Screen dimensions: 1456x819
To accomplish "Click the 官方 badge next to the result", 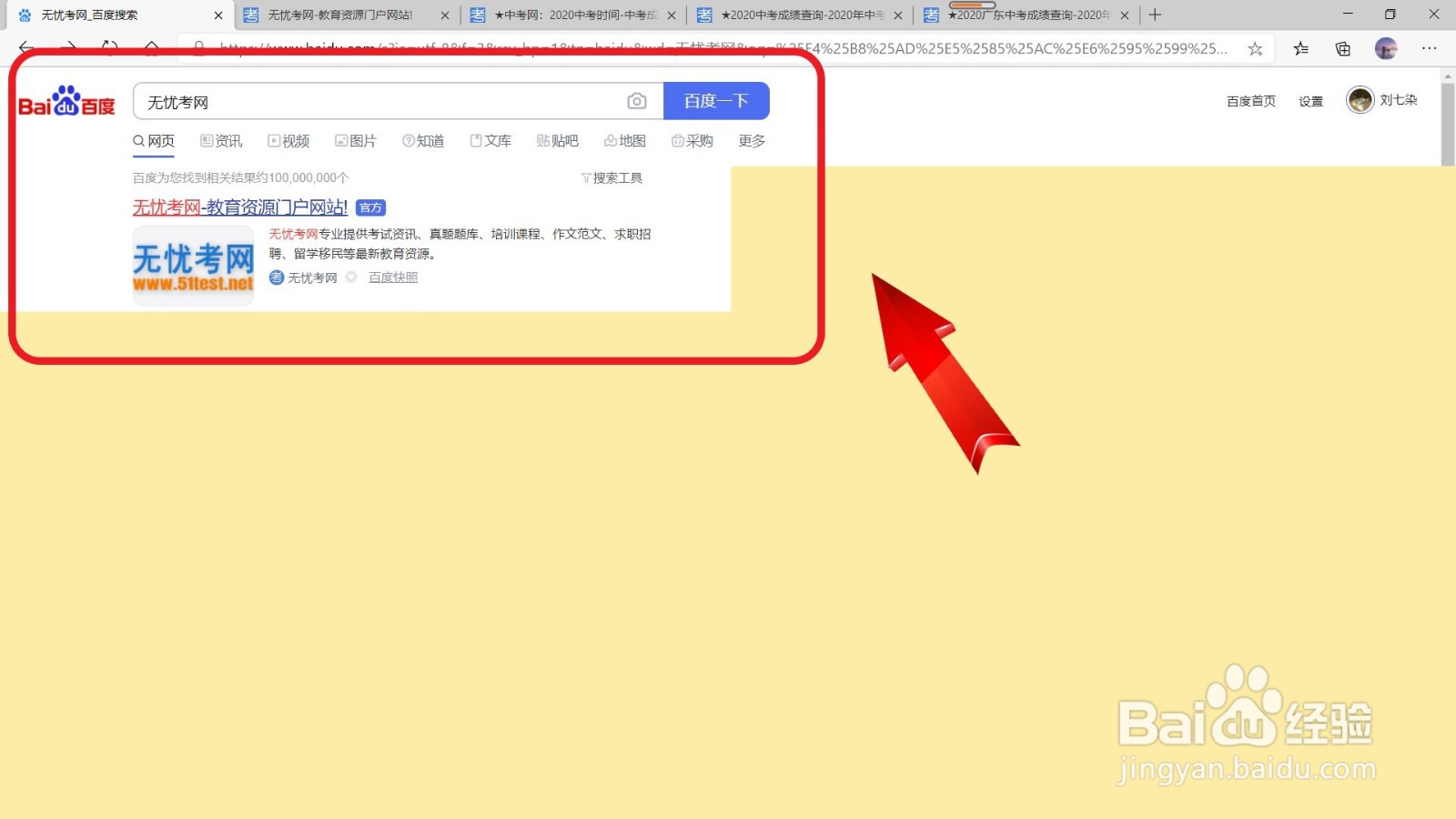I will pyautogui.click(x=370, y=208).
